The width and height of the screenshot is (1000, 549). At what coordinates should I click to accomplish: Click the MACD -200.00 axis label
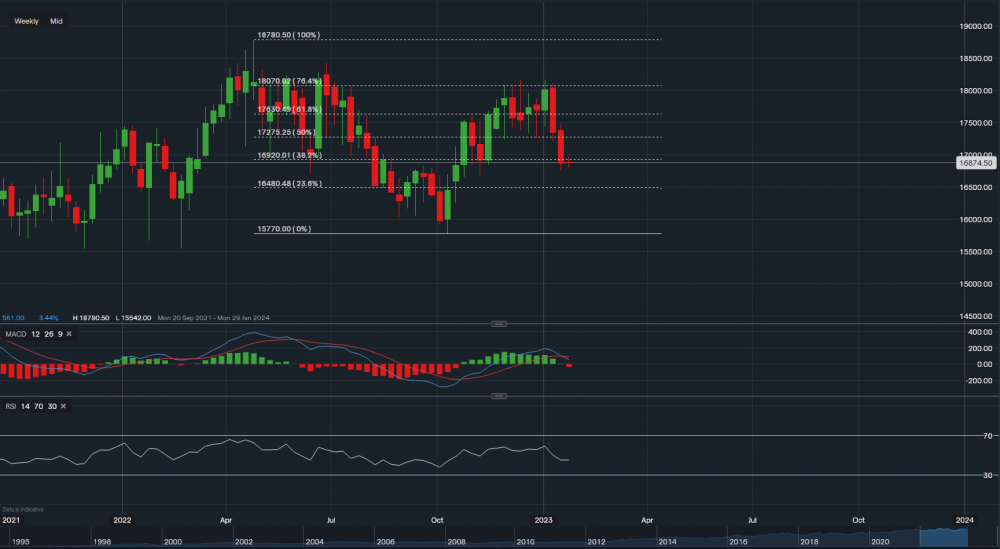point(978,381)
